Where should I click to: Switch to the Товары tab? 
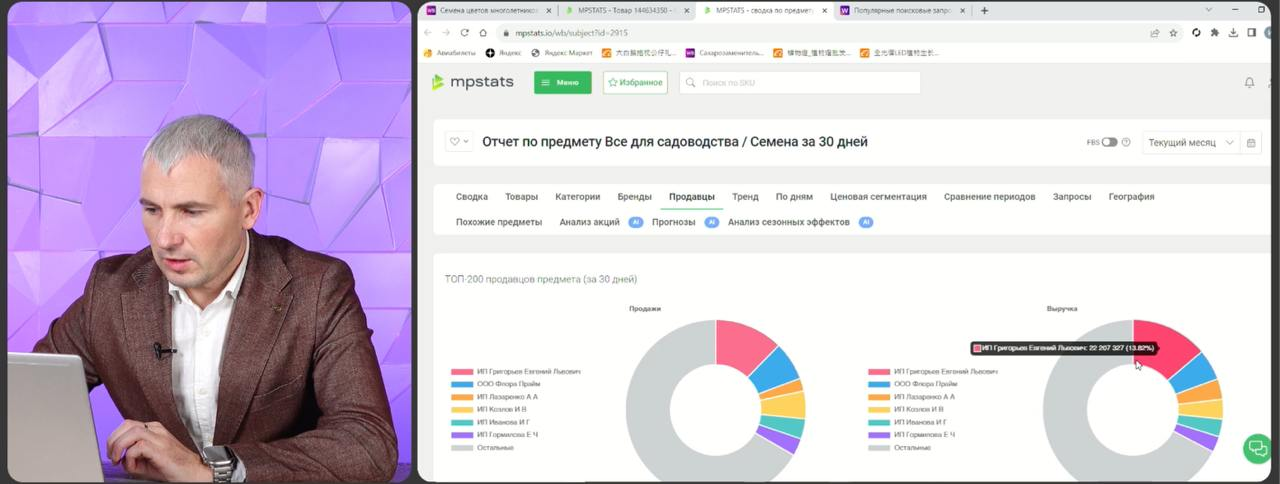point(521,197)
